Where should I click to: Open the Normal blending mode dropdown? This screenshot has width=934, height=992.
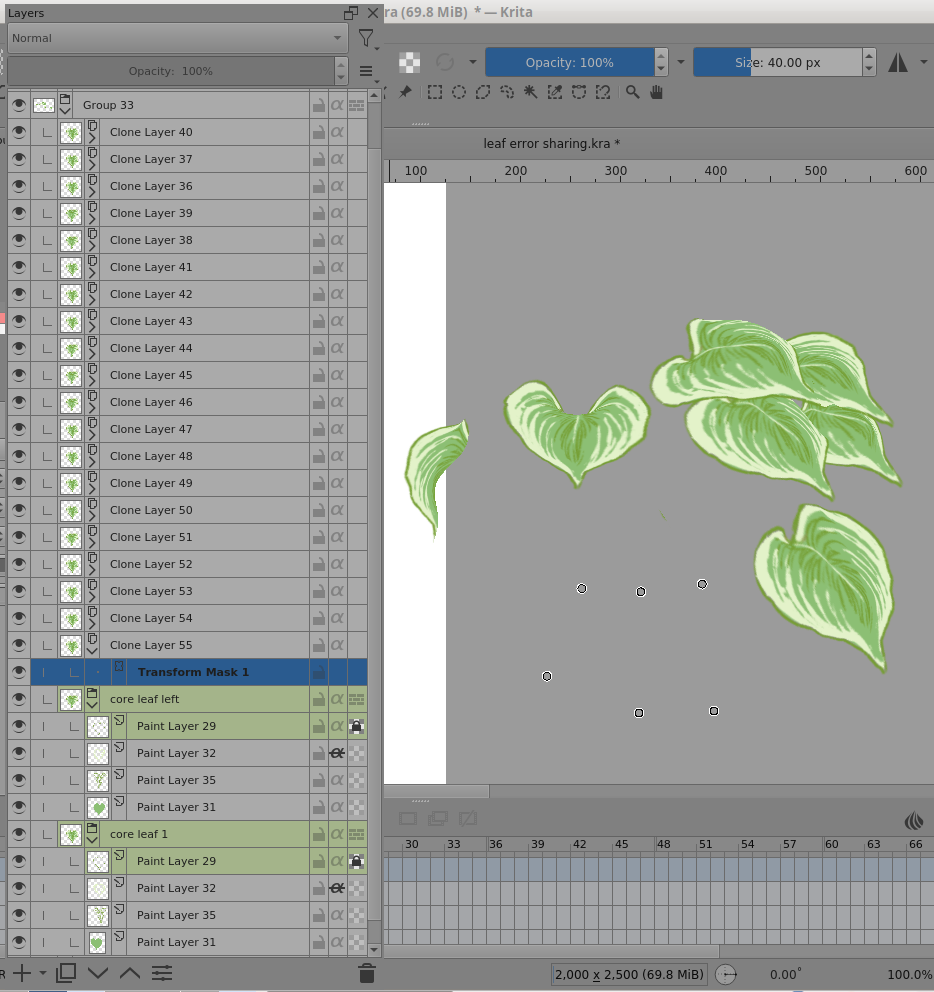[177, 38]
